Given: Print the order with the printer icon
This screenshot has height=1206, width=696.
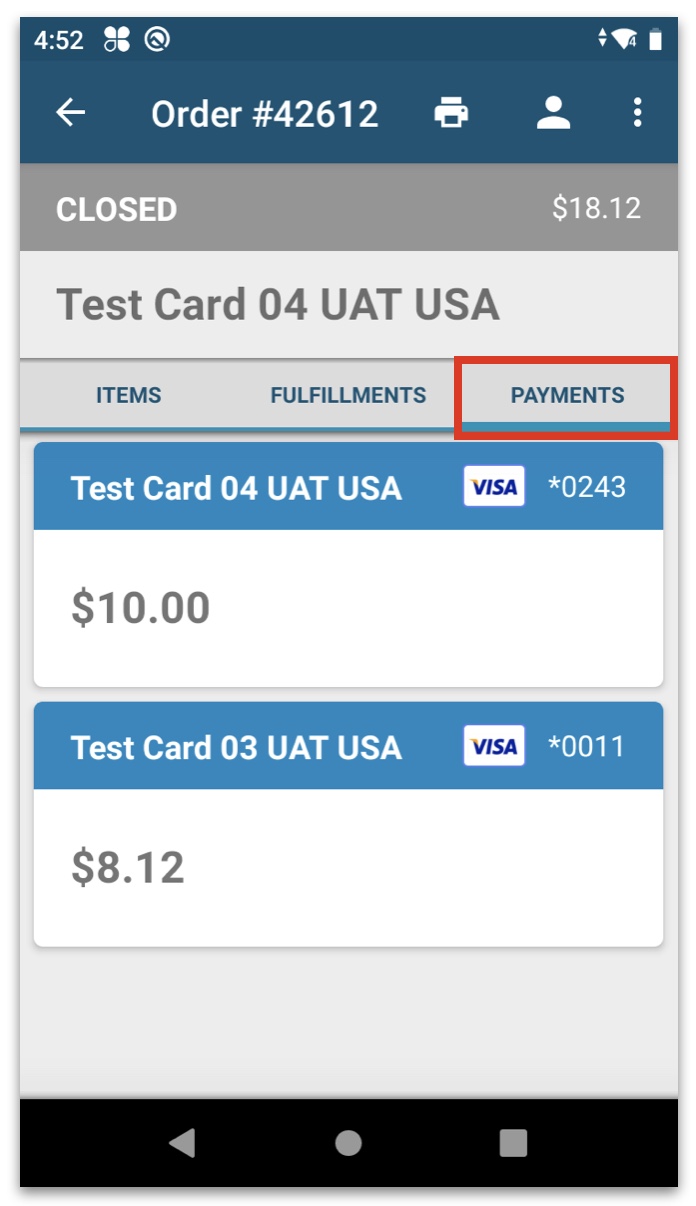Looking at the screenshot, I should [451, 113].
